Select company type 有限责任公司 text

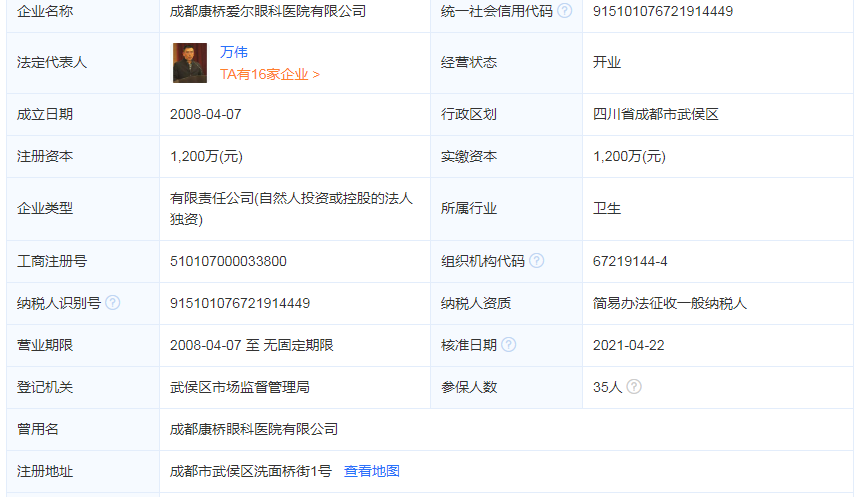pos(291,209)
